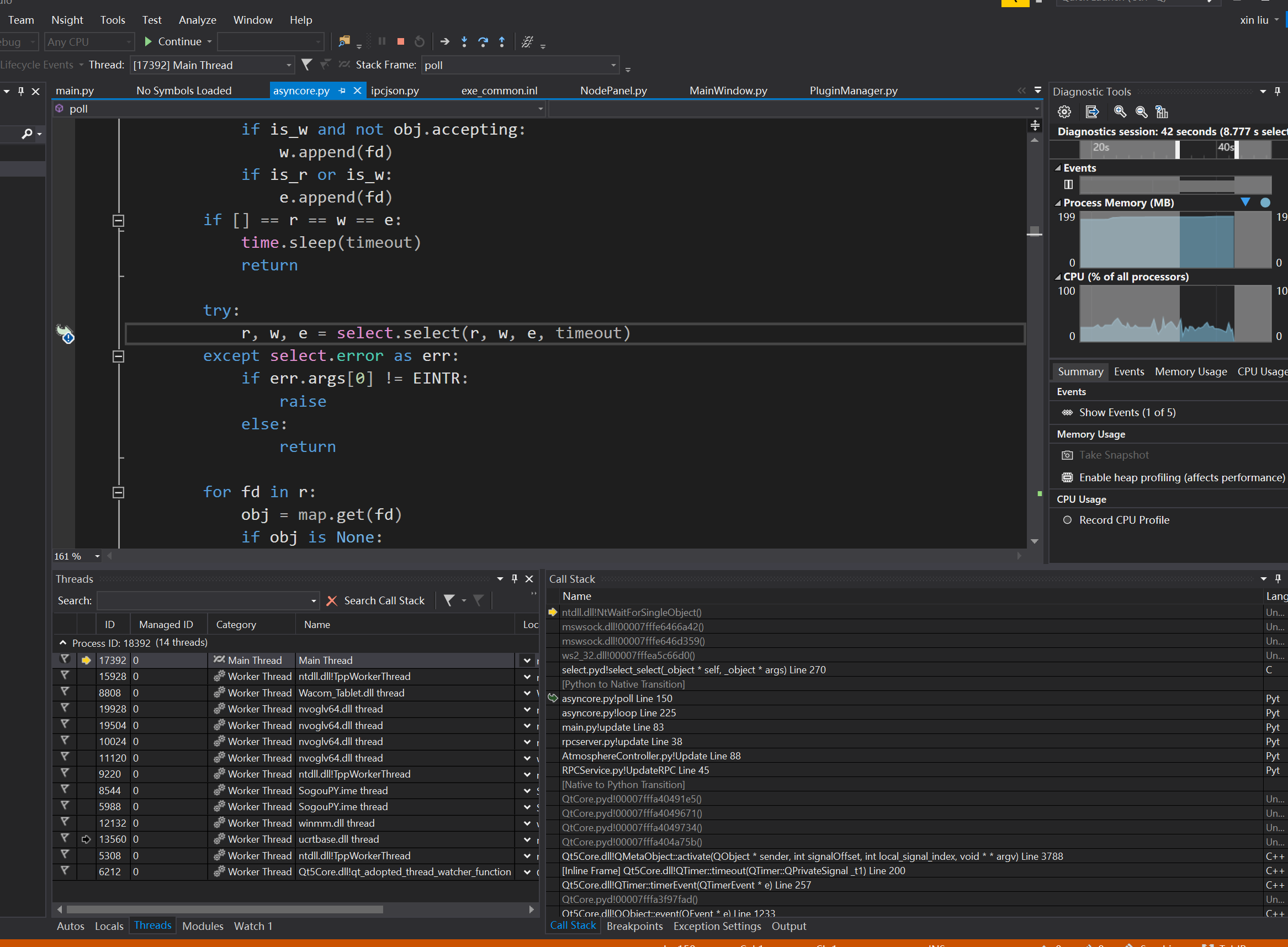Click the Diagnostic Tools zoom in icon
Viewport: 1288px width, 947px height.
click(1120, 112)
